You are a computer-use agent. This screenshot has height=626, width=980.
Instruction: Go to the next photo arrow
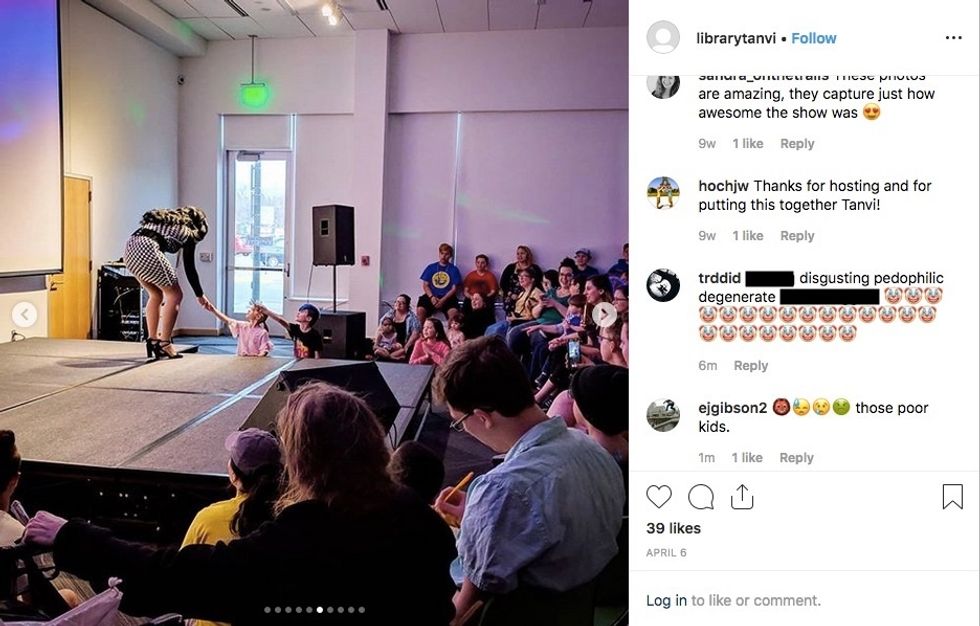[x=604, y=314]
